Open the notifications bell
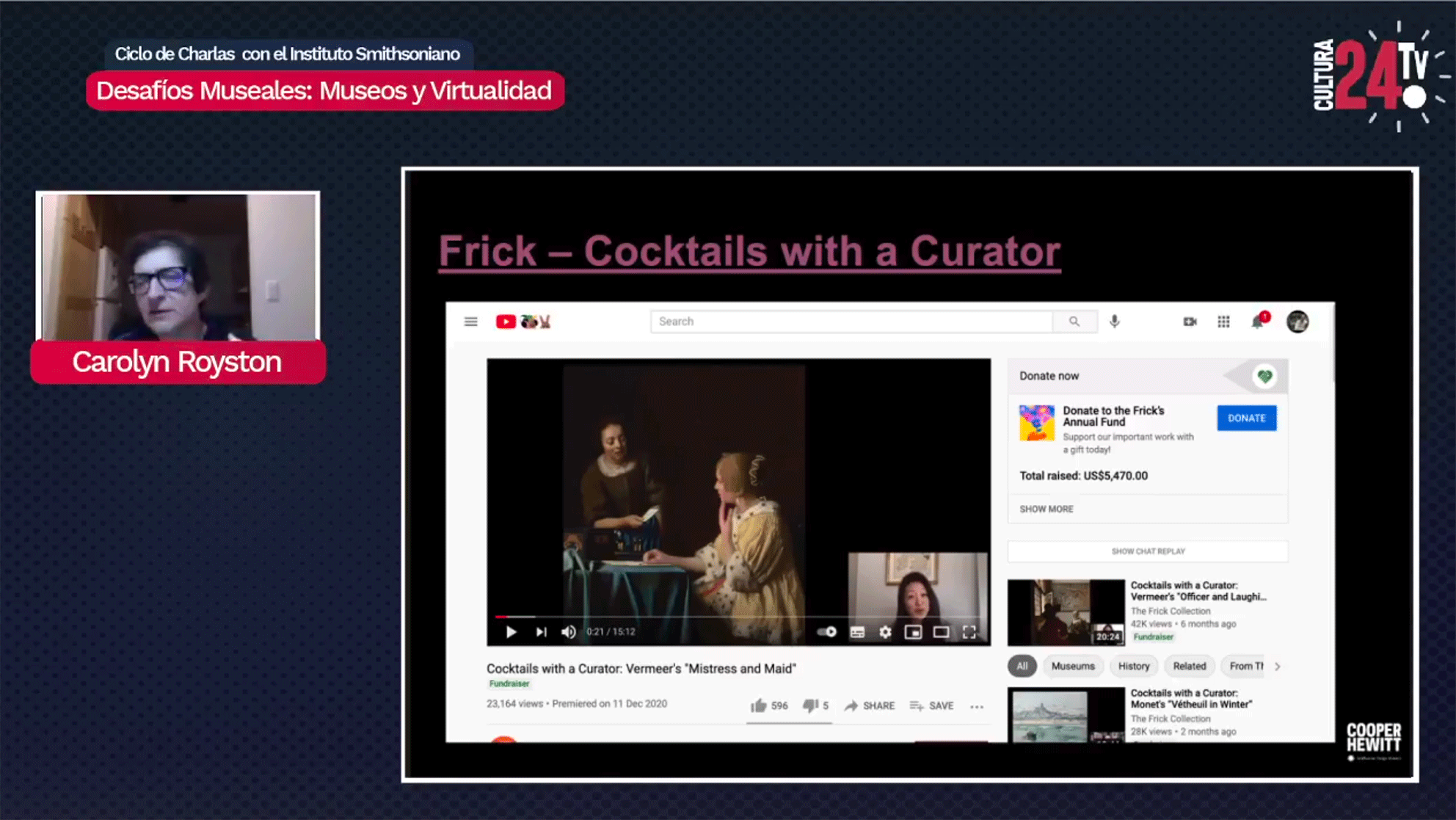This screenshot has height=820, width=1456. point(1256,323)
